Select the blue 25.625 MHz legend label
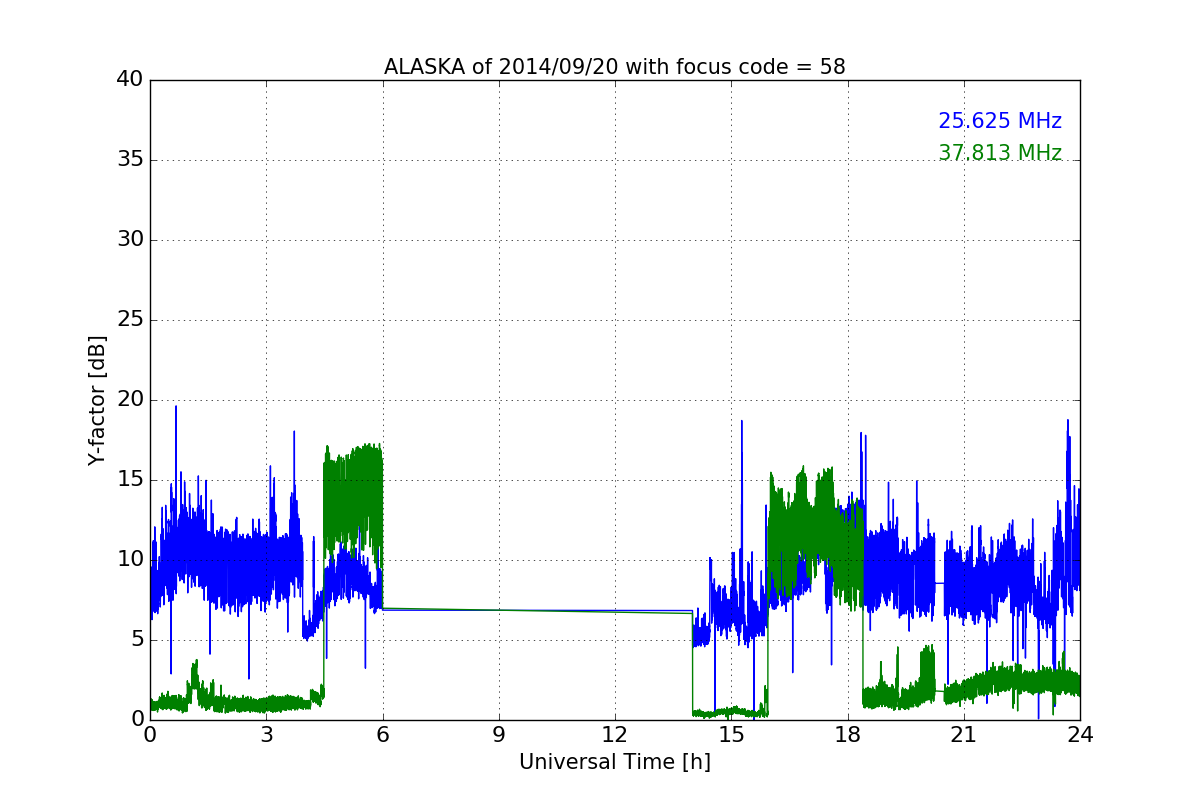This screenshot has width=1200, height=800. click(1000, 121)
